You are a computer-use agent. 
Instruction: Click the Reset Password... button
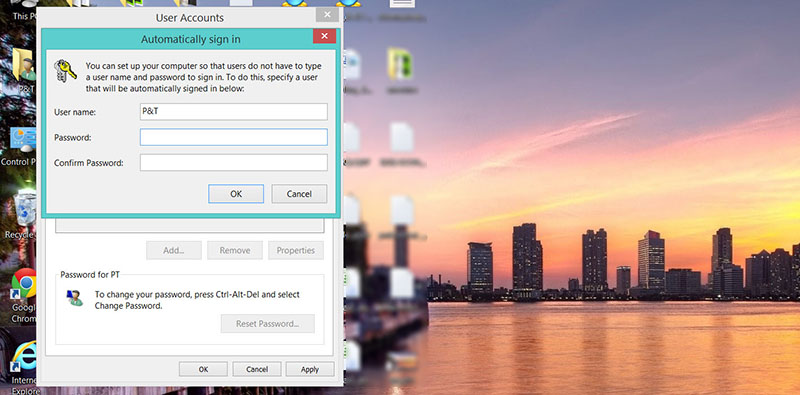tap(268, 324)
